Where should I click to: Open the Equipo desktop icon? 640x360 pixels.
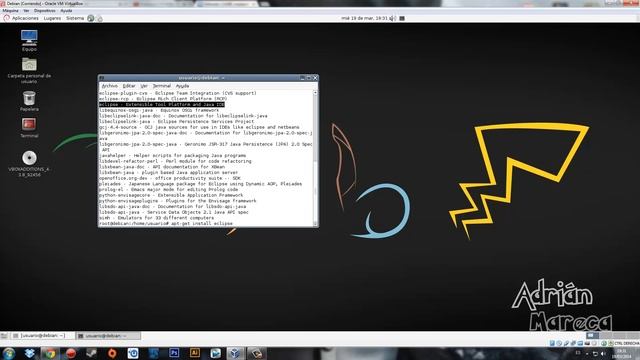tap(29, 40)
